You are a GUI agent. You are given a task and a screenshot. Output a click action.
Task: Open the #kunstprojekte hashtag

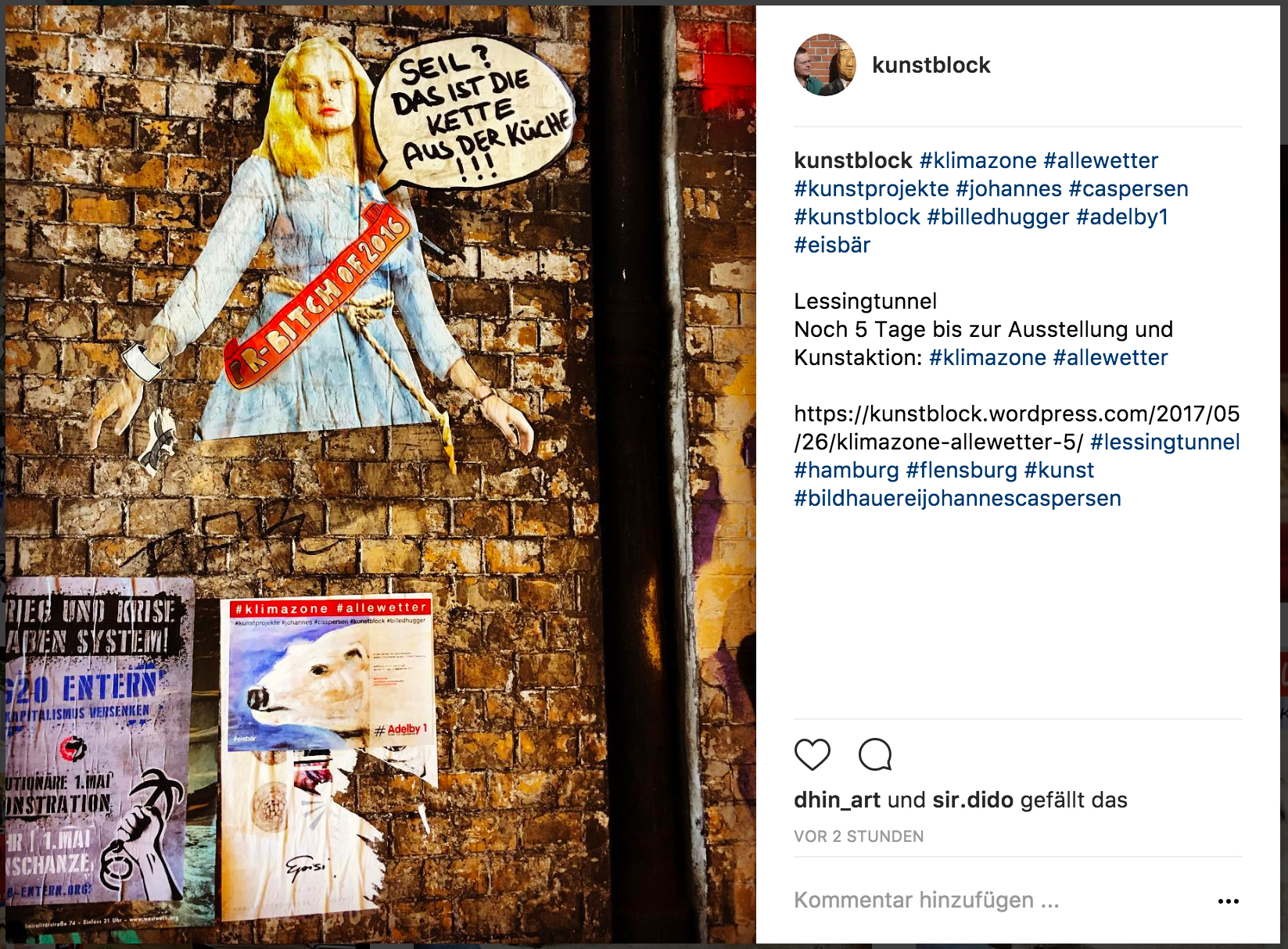(x=871, y=188)
